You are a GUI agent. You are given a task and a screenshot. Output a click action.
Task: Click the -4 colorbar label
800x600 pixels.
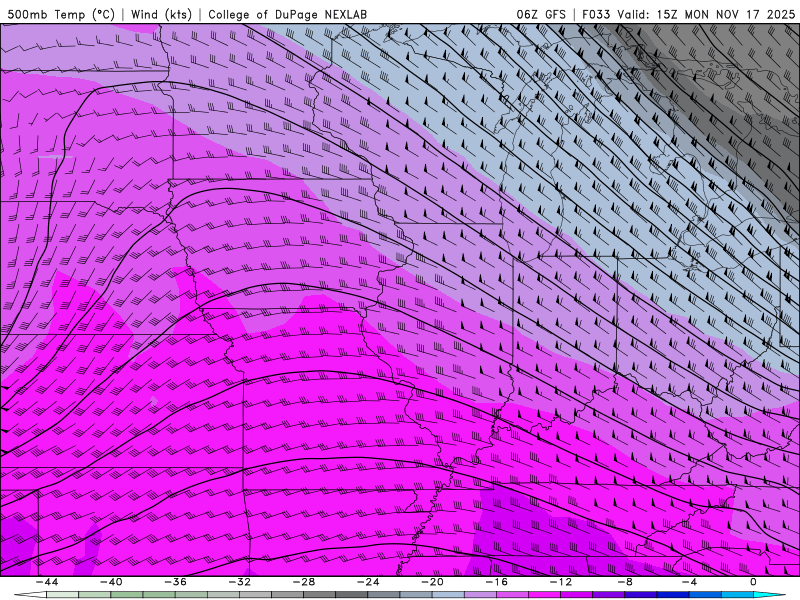689,582
